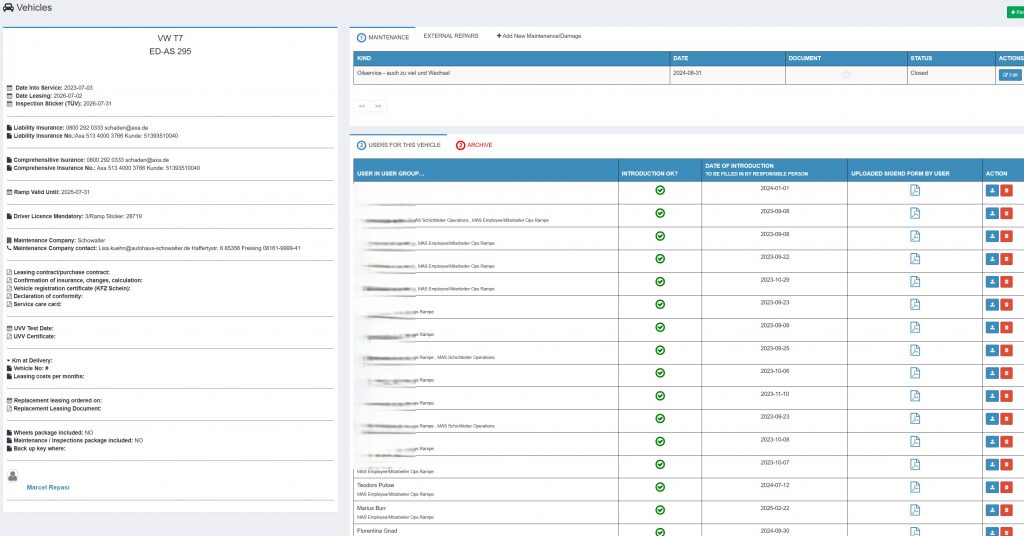Viewport: 1024px width, 536px height.
Task: Go to the next maintenance page
Action: point(378,105)
